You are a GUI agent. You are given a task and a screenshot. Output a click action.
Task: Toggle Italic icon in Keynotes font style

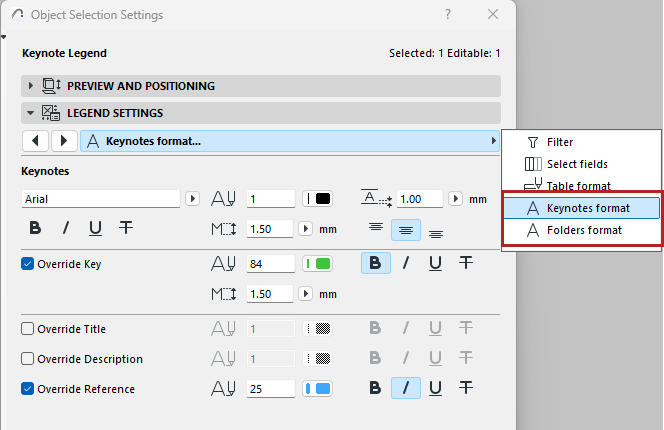pyautogui.click(x=65, y=228)
